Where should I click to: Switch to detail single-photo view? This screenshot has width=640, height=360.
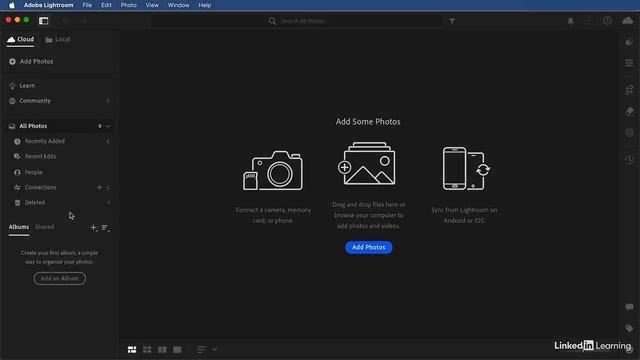point(177,350)
